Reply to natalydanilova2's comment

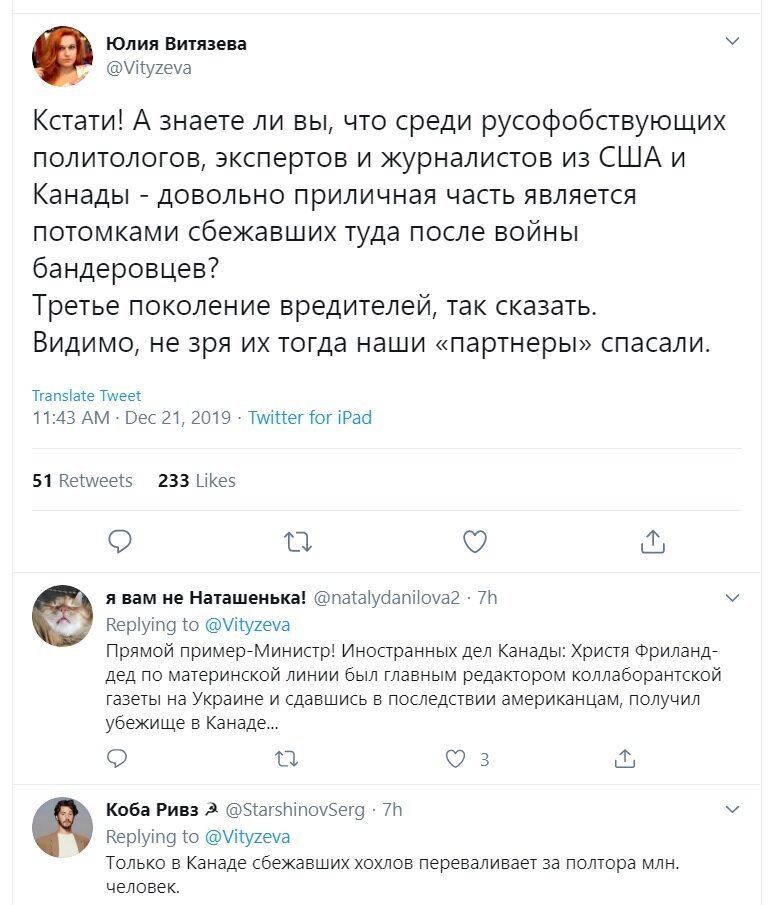[x=117, y=758]
